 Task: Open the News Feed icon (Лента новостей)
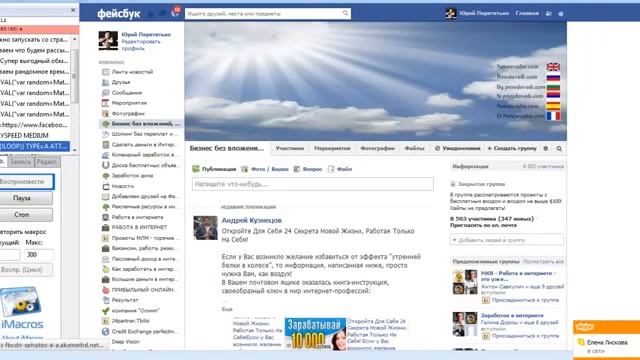(105, 72)
